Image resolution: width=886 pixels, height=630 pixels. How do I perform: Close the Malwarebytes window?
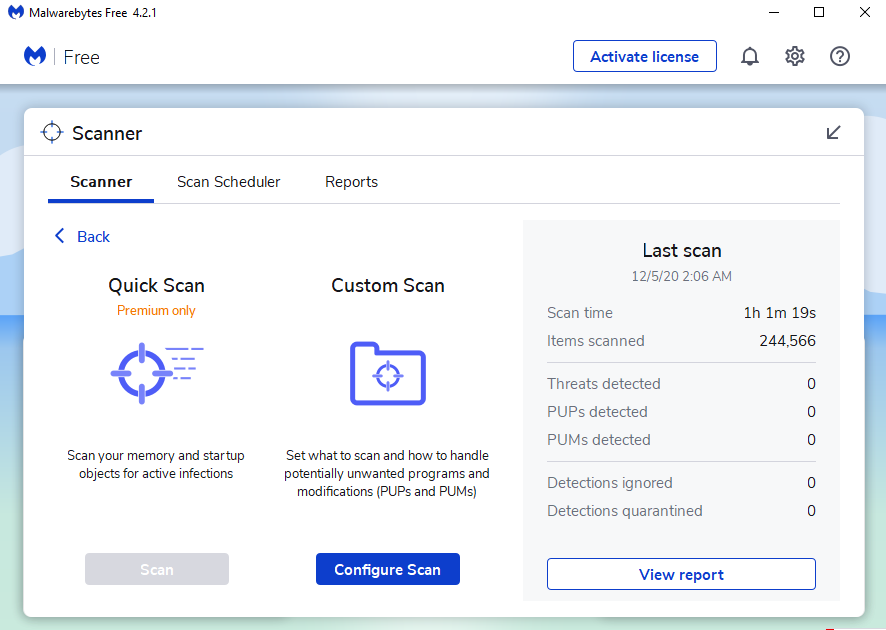pos(865,12)
